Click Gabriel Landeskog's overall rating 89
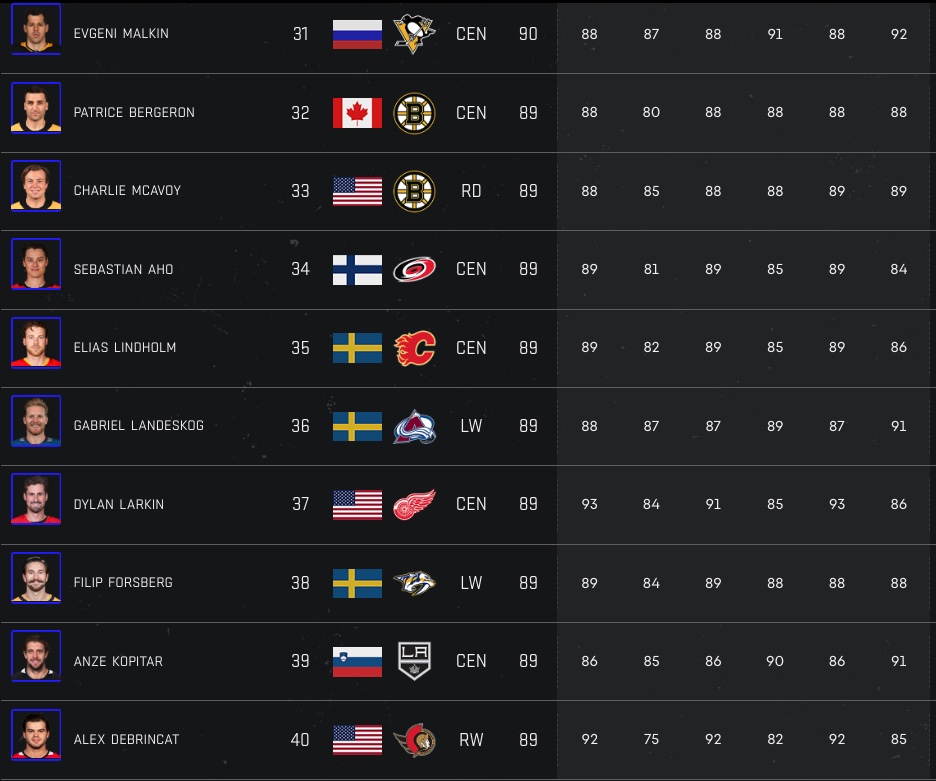Image resolution: width=936 pixels, height=781 pixels. [528, 426]
